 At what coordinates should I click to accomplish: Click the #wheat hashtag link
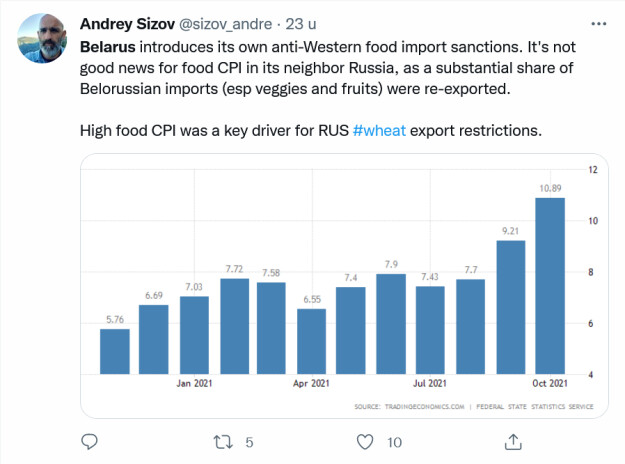pos(379,132)
